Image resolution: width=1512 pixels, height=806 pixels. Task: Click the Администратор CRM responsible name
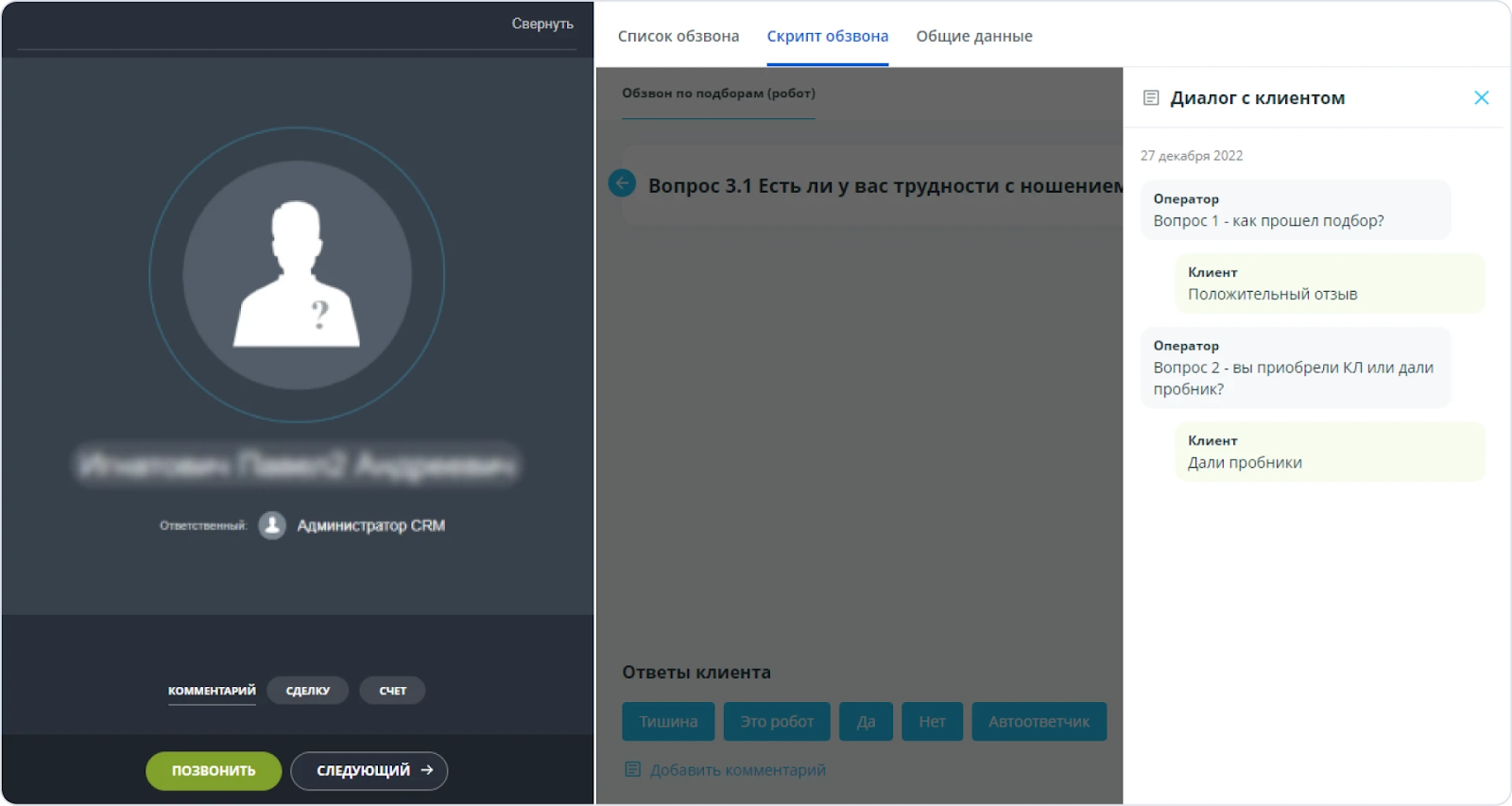[370, 525]
